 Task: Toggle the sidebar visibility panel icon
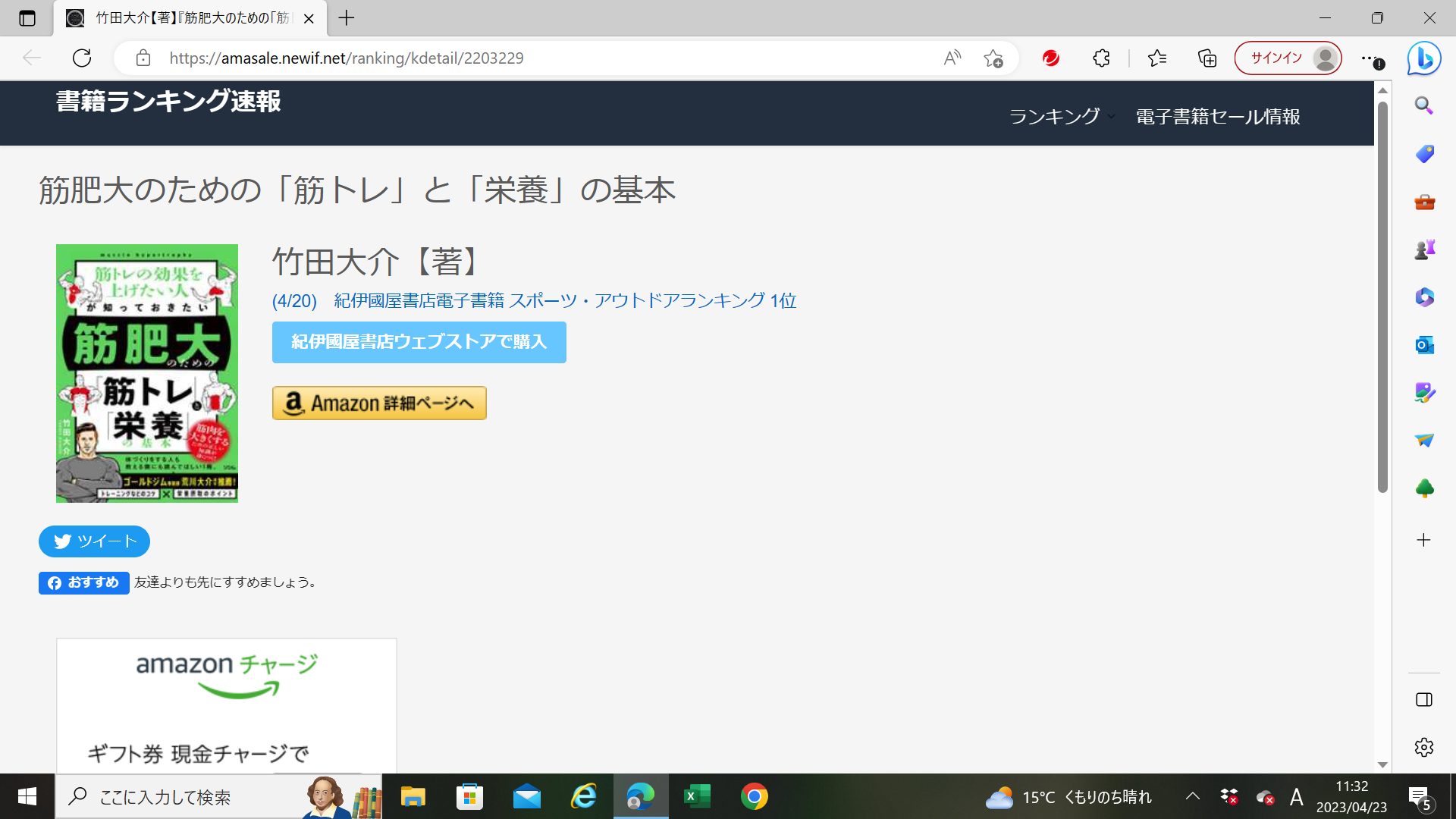pos(1423,699)
